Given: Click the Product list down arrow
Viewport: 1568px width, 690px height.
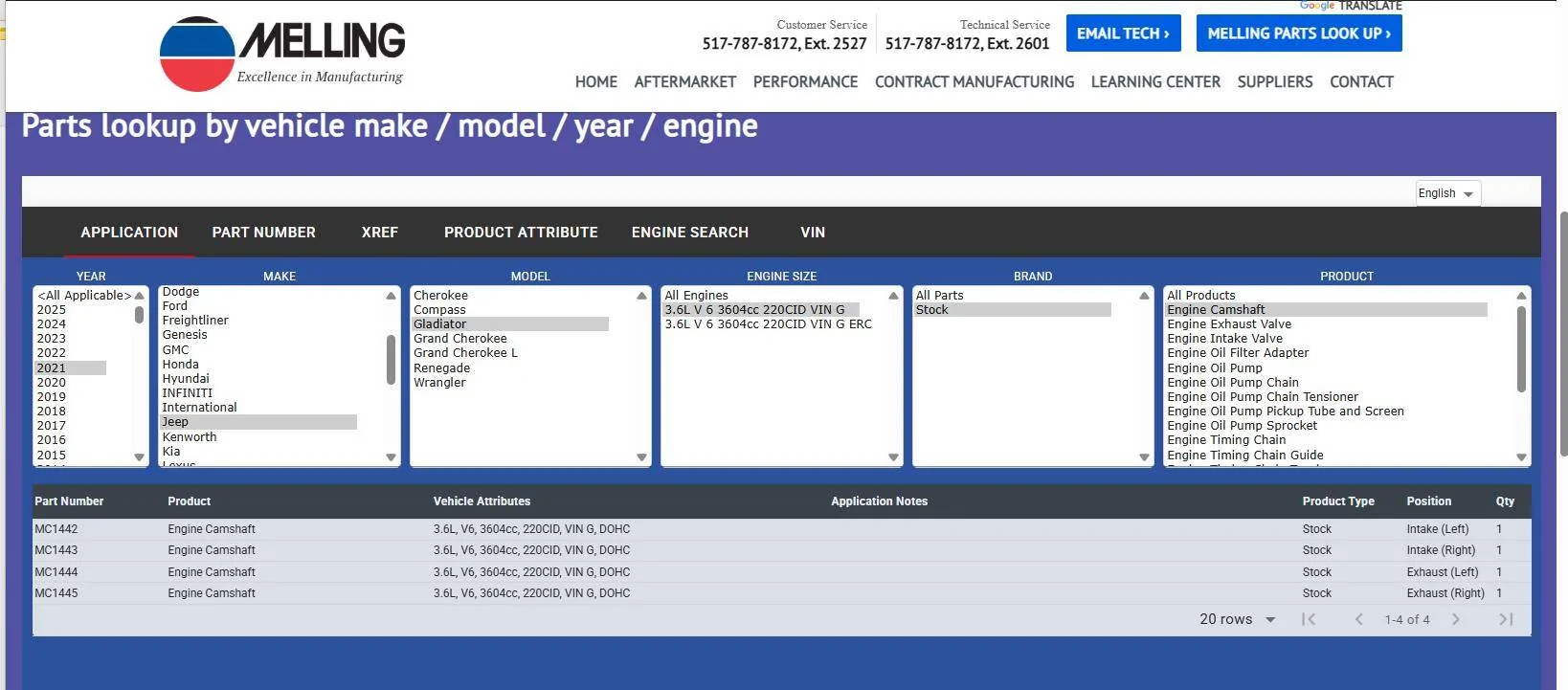Looking at the screenshot, I should click(x=1521, y=457).
